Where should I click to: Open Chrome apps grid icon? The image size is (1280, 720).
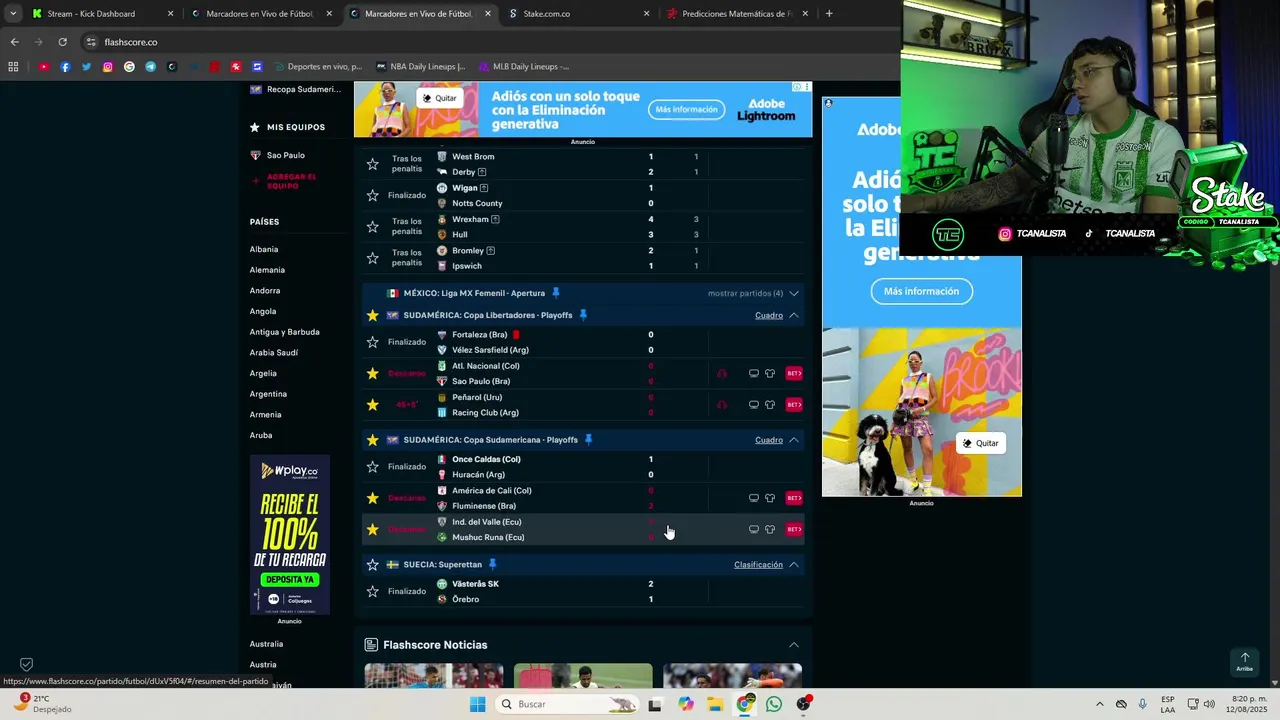pos(13,67)
